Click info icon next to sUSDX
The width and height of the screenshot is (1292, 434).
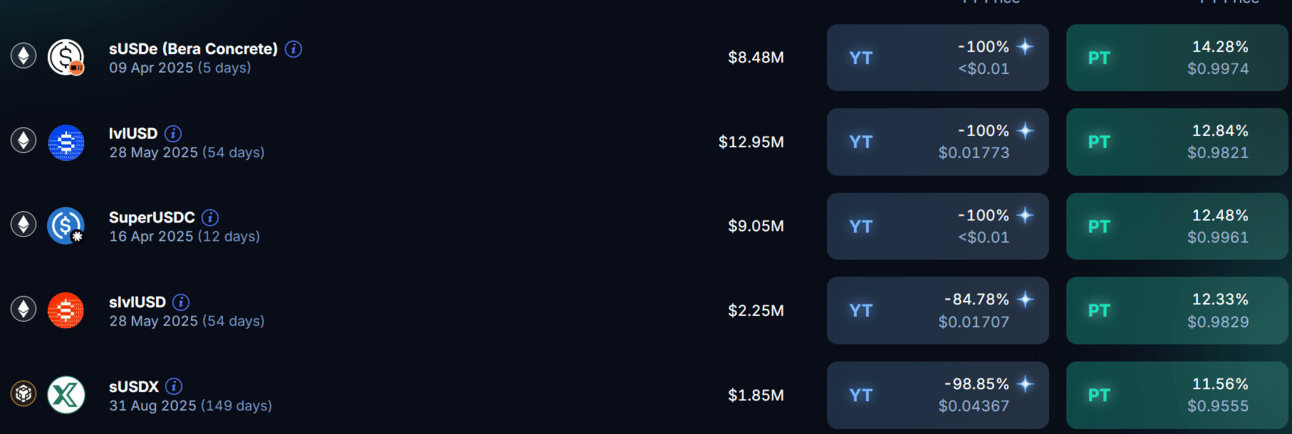pyautogui.click(x=174, y=386)
